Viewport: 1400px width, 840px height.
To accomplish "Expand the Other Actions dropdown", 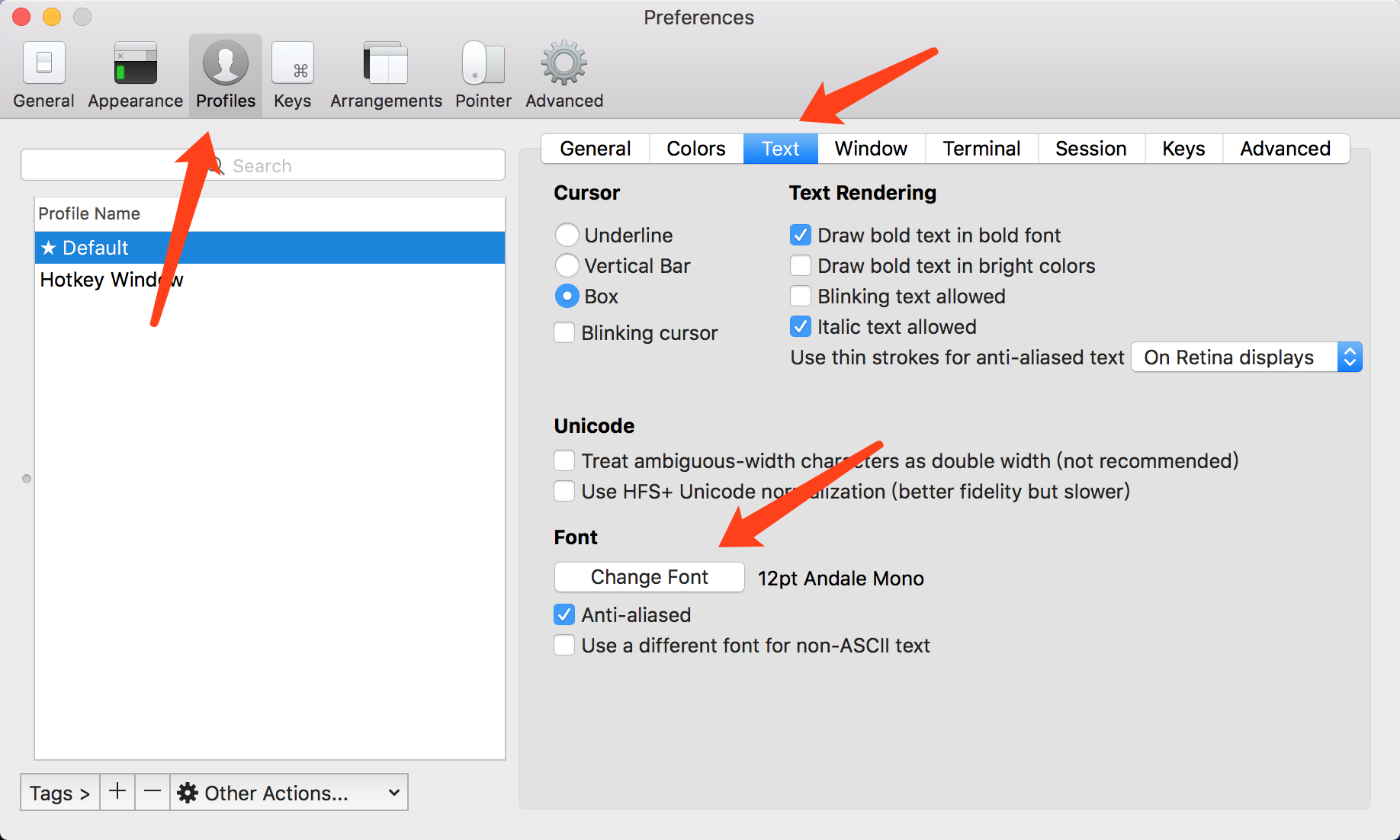I will (x=288, y=793).
